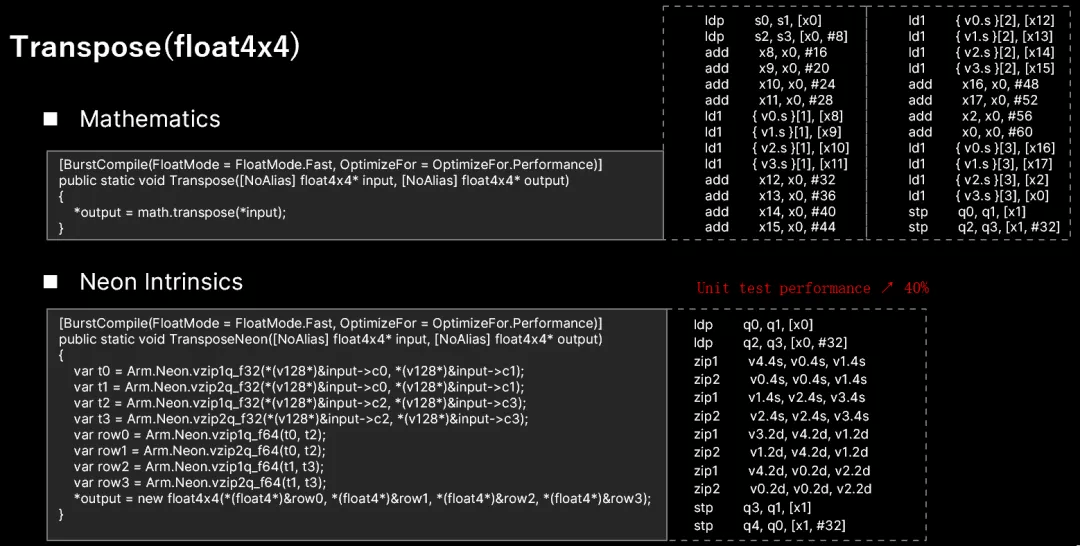Image resolution: width=1080 pixels, height=546 pixels.
Task: Select the Transpose(float4x4) slide title
Action: click(x=155, y=47)
